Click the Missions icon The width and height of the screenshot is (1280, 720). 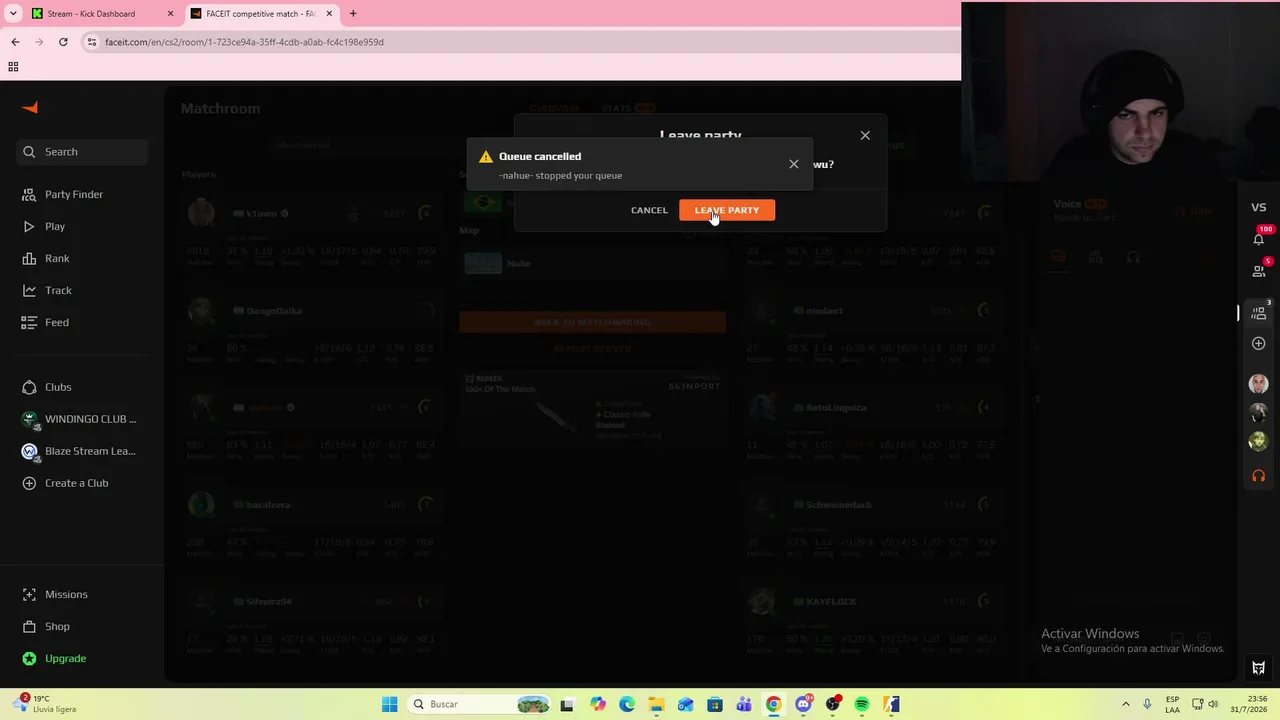[x=29, y=594]
